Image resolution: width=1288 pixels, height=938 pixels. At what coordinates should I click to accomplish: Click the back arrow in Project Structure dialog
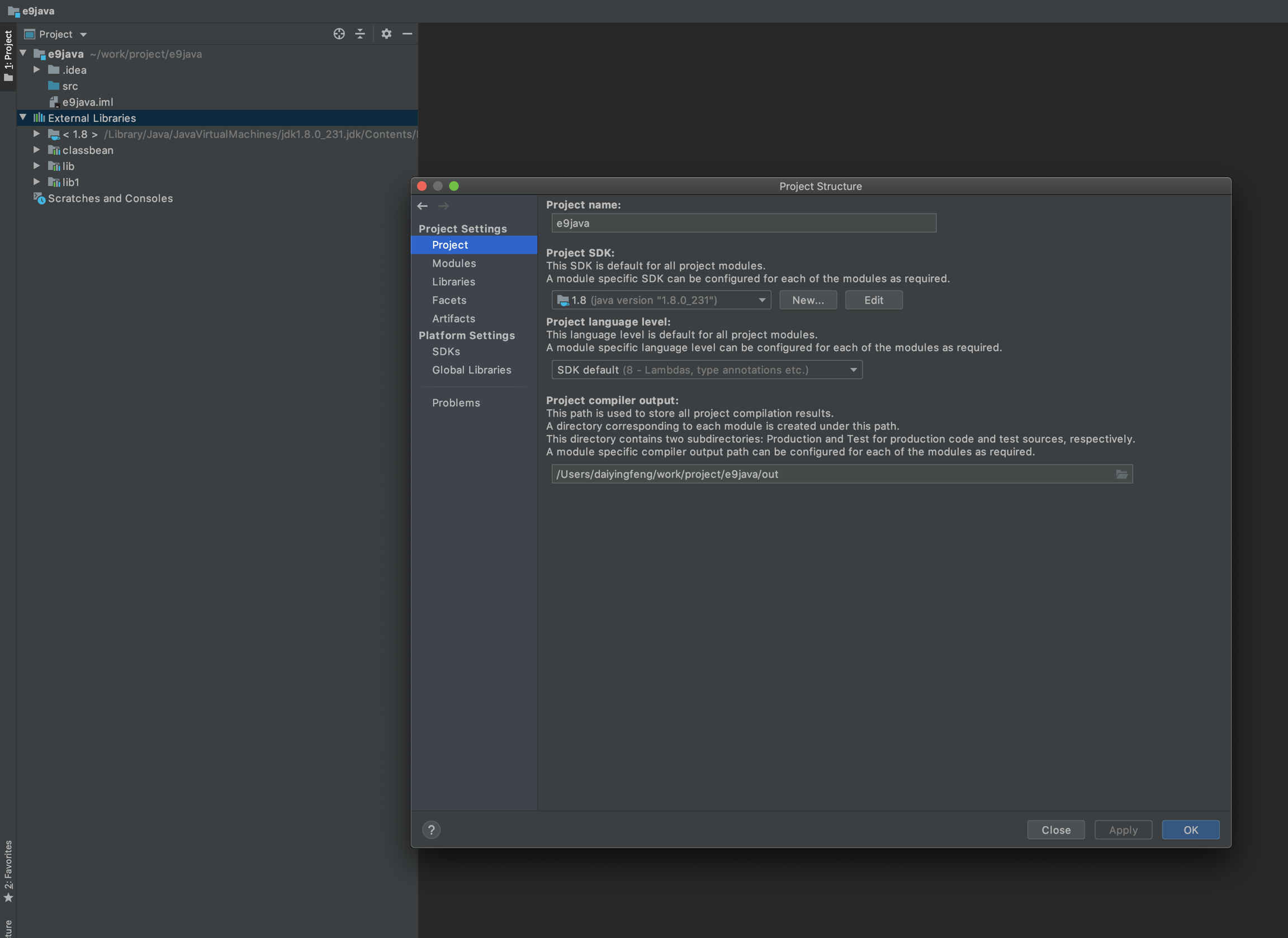[423, 206]
